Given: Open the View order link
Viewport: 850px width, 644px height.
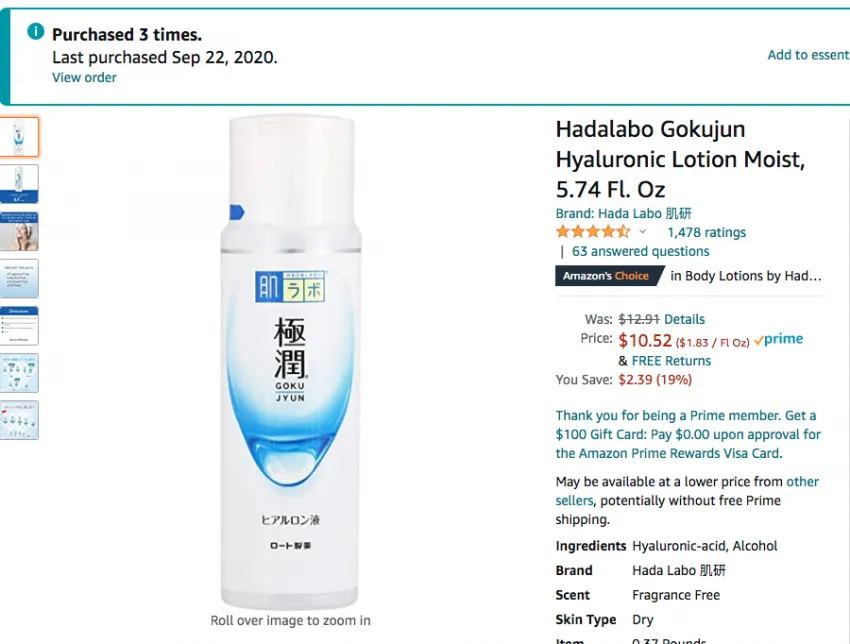Looking at the screenshot, I should point(84,78).
